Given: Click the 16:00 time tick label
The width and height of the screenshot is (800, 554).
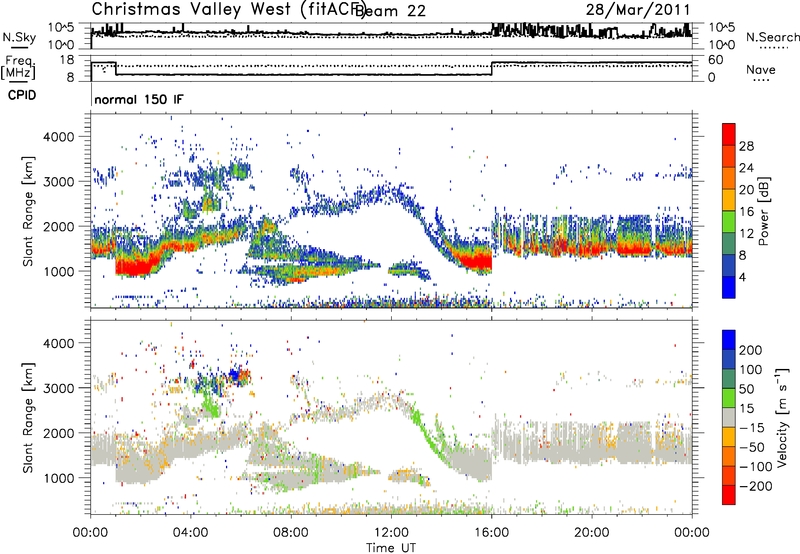Looking at the screenshot, I should click(491, 533).
